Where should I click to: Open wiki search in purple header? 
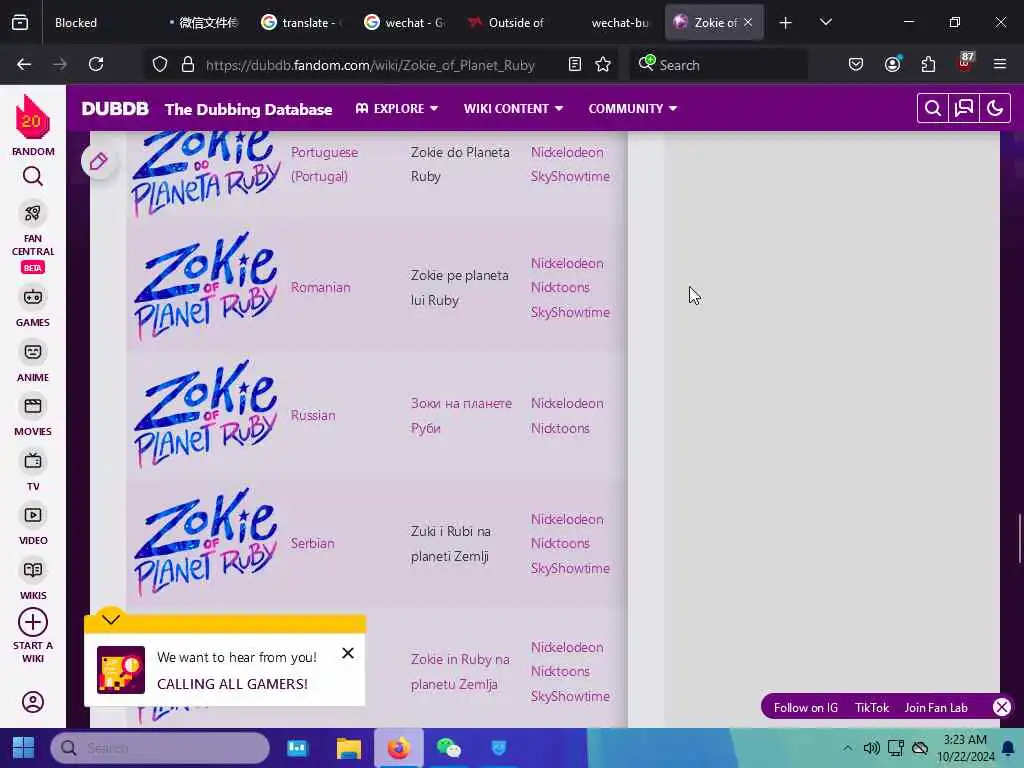tap(933, 108)
